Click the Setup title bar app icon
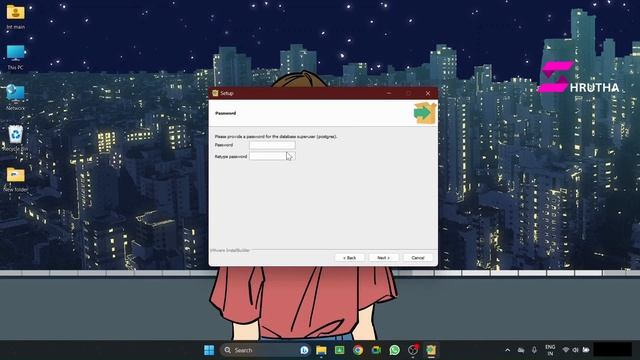The image size is (640, 360). [x=215, y=93]
